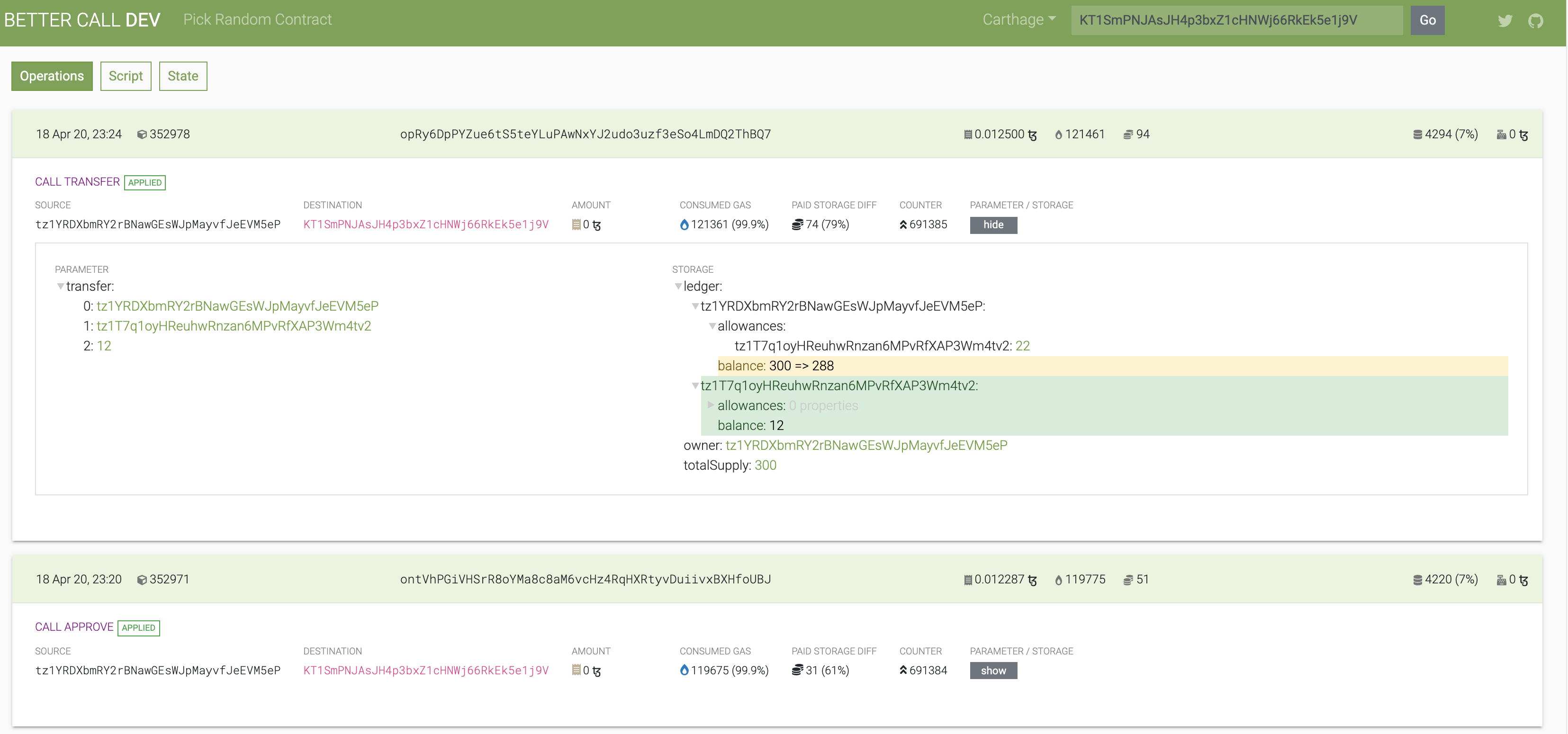Switch to the Script tab

[x=126, y=76]
